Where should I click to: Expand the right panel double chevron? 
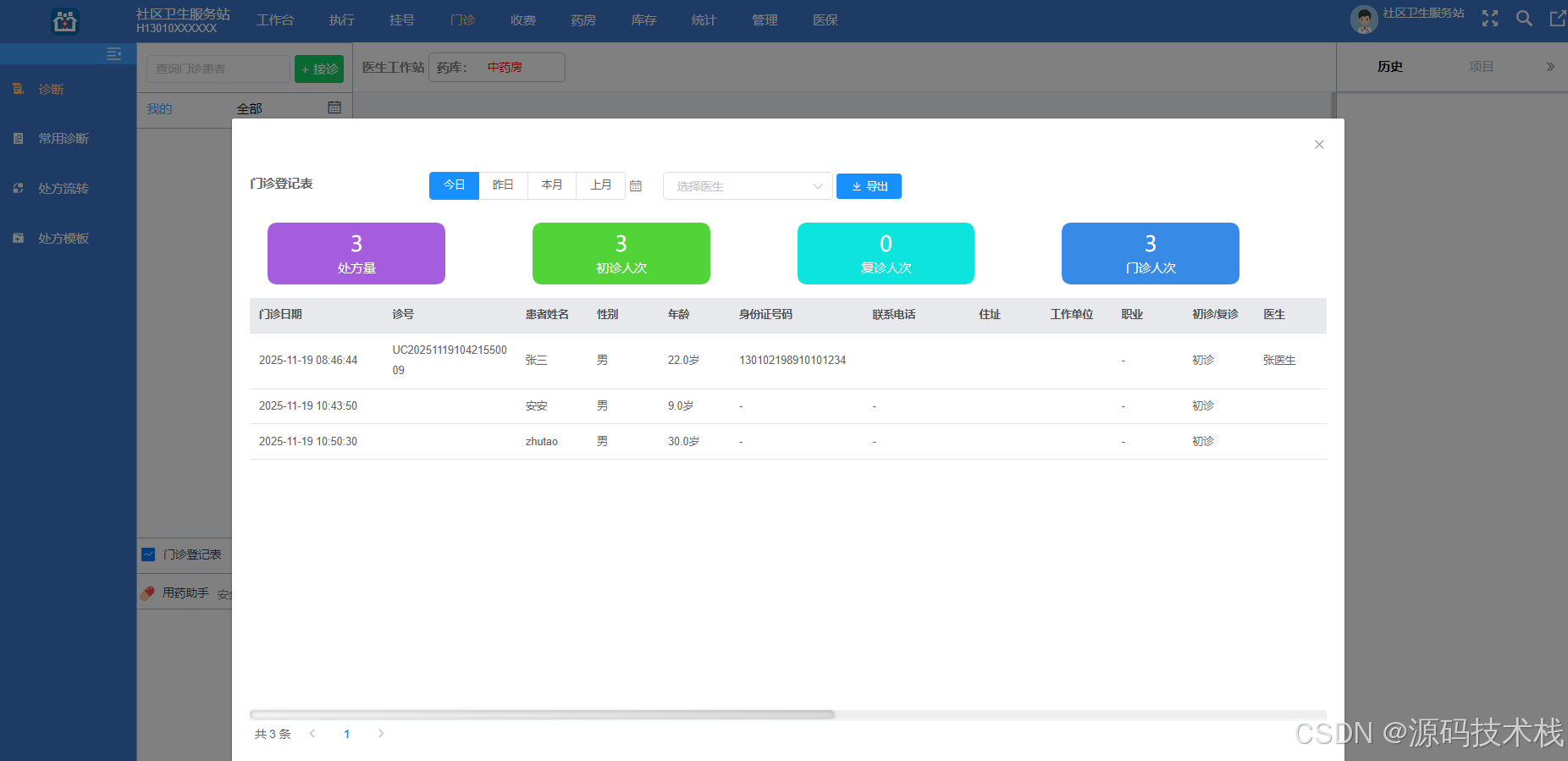1550,67
